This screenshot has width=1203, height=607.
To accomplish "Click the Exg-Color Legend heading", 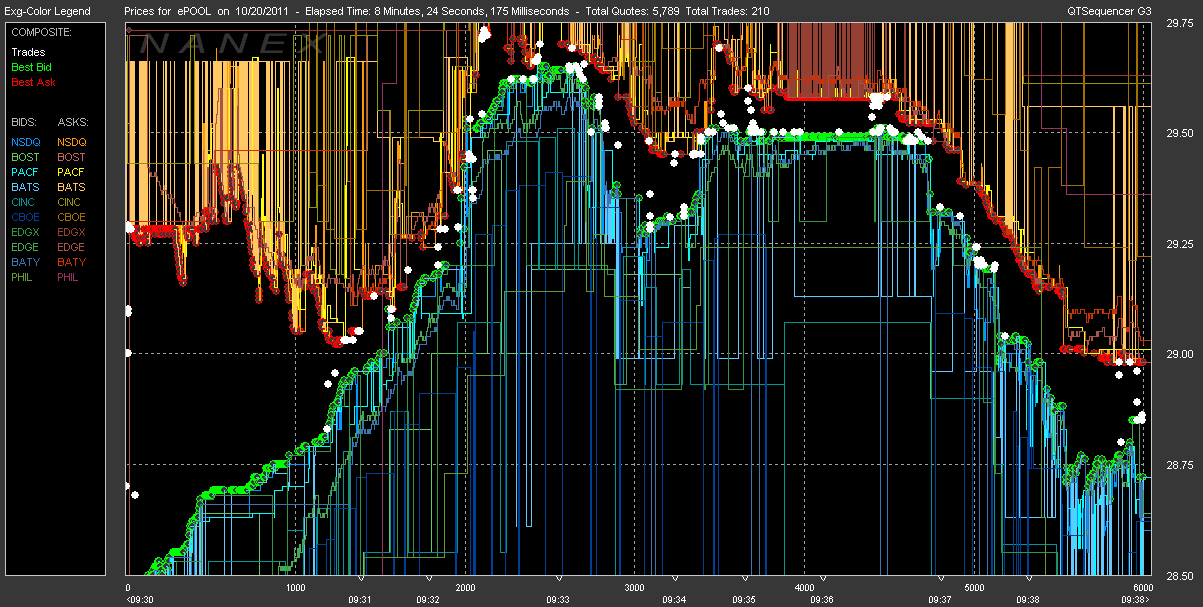I will [47, 12].
